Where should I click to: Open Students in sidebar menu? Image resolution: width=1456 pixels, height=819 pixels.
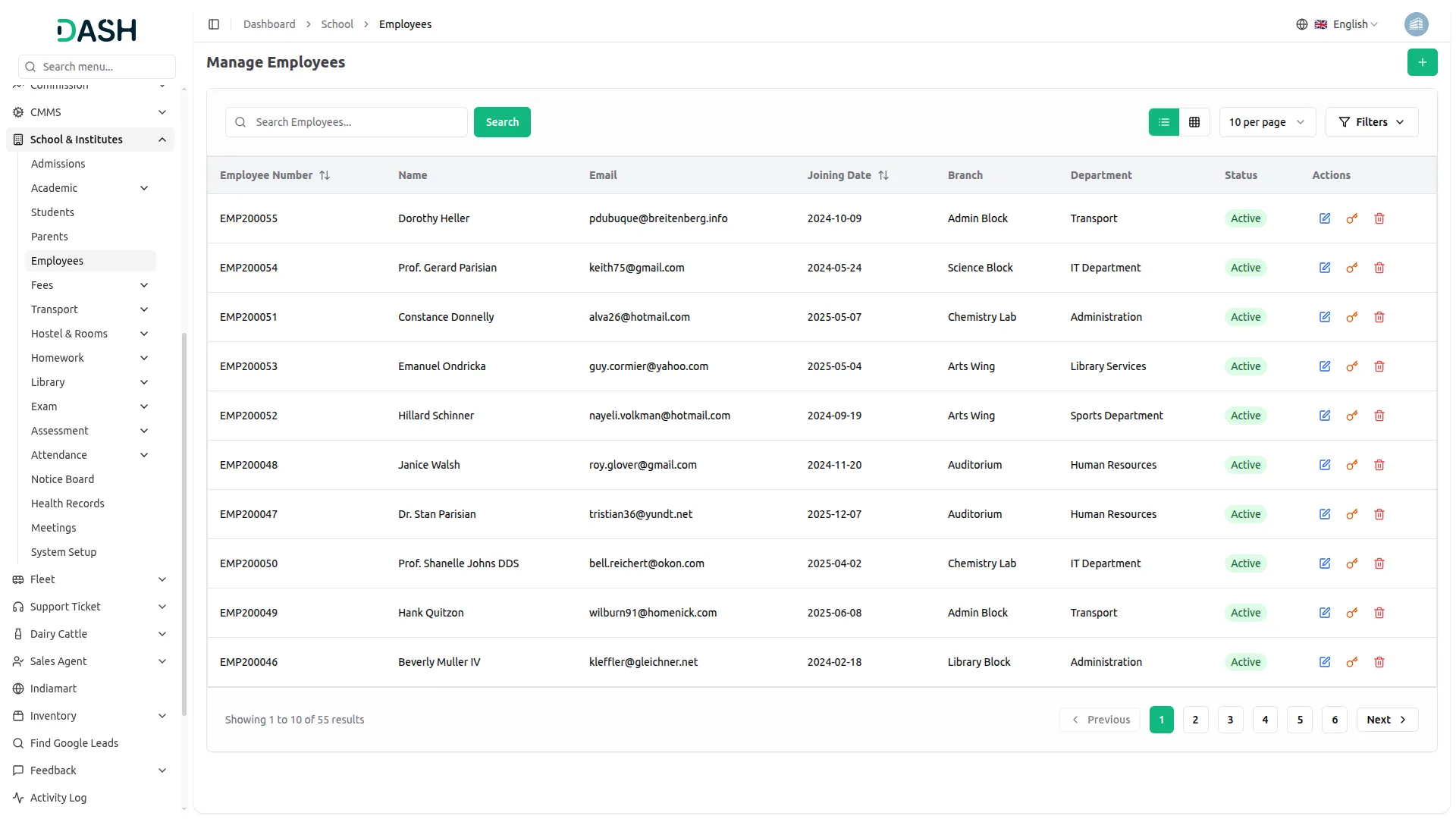point(52,212)
